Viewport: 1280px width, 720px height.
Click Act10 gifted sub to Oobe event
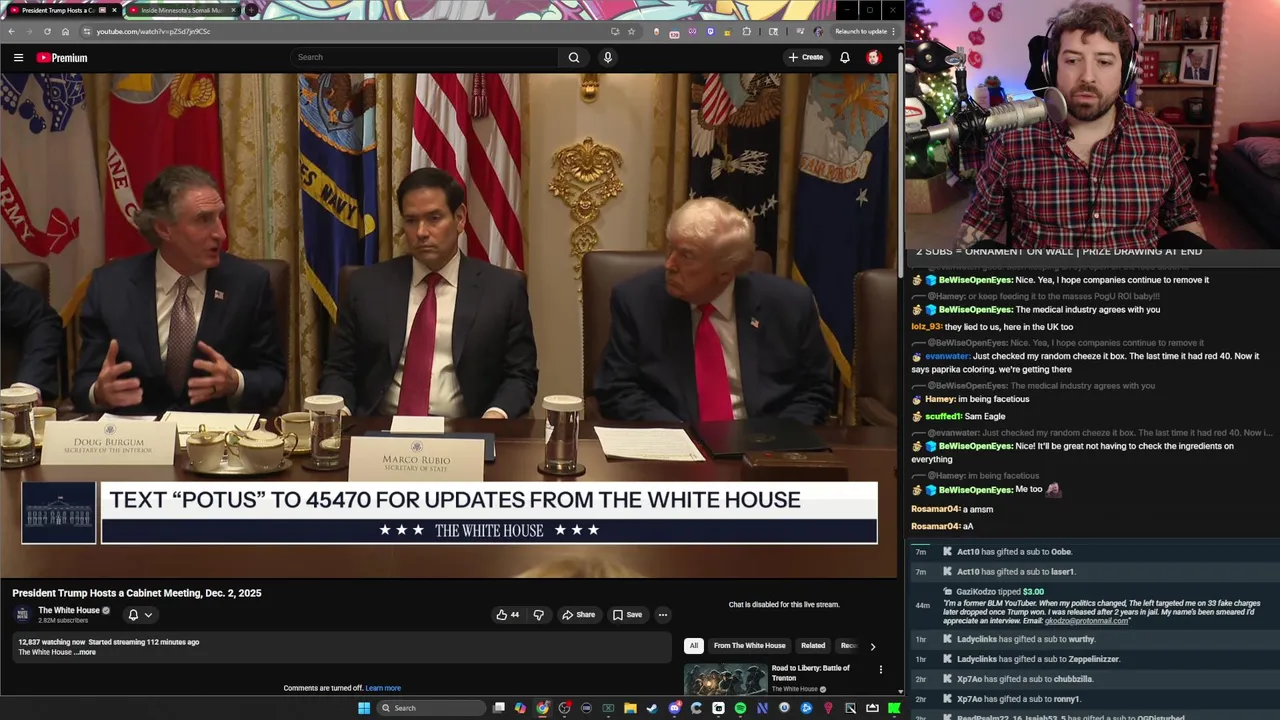click(x=1014, y=552)
